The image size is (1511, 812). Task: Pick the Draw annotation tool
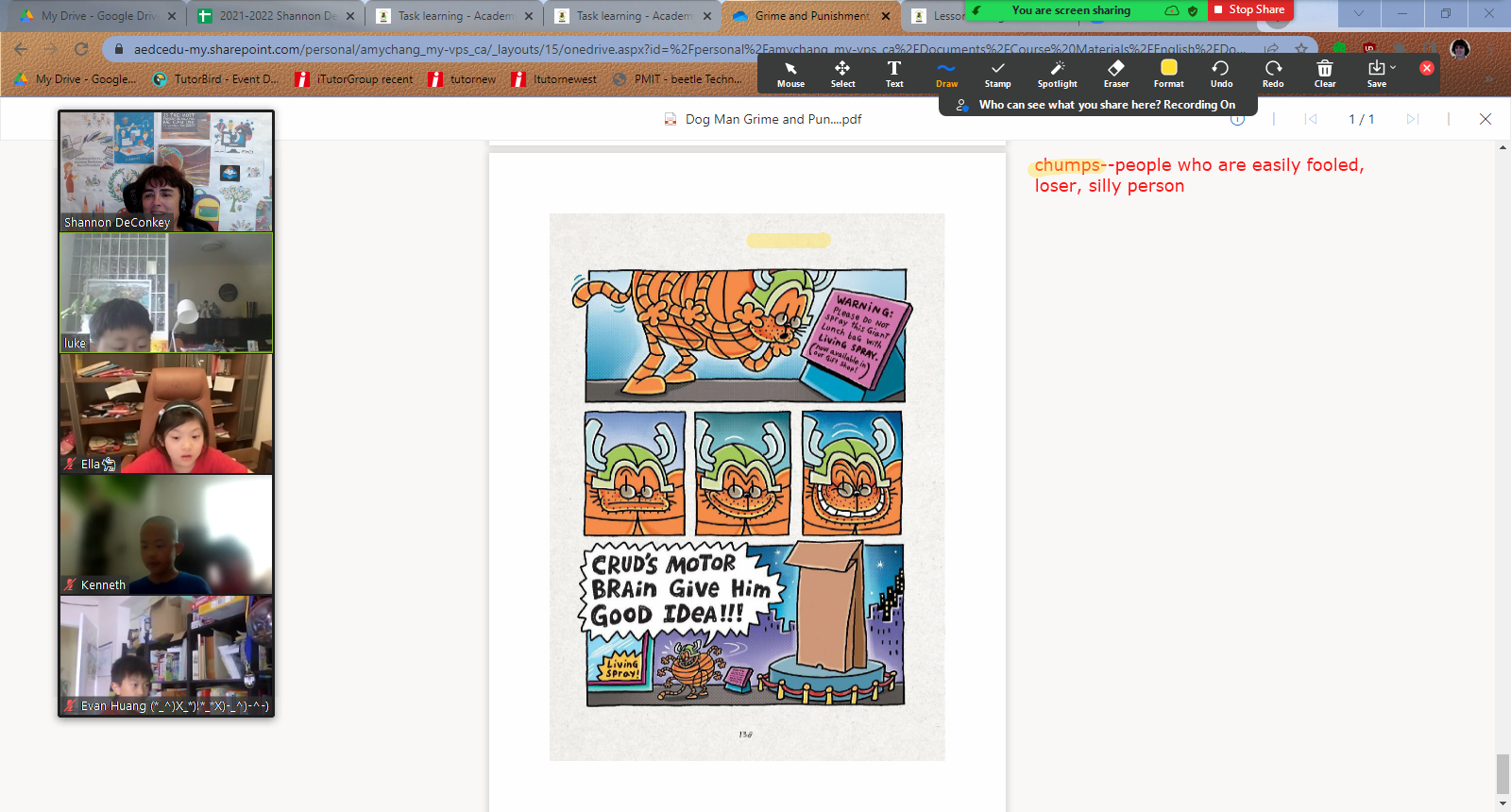coord(946,74)
